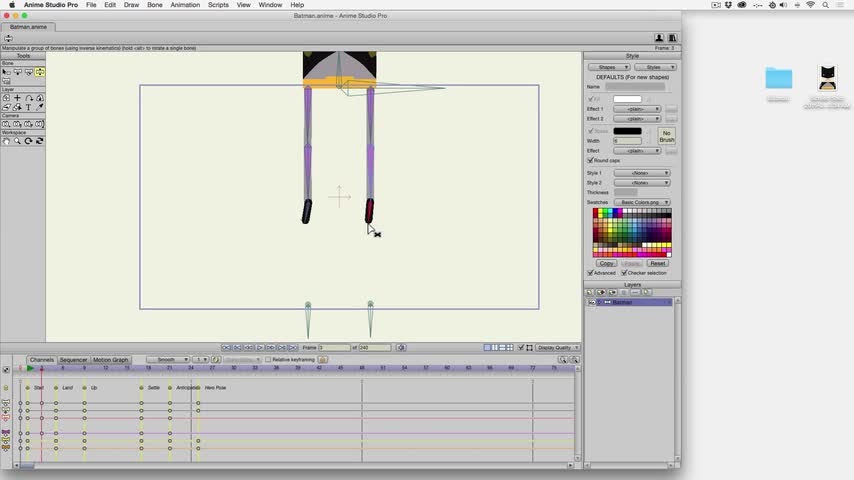854x480 pixels.
Task: Open the Swatches Basic Colors.png dropdown
Action: pos(641,202)
